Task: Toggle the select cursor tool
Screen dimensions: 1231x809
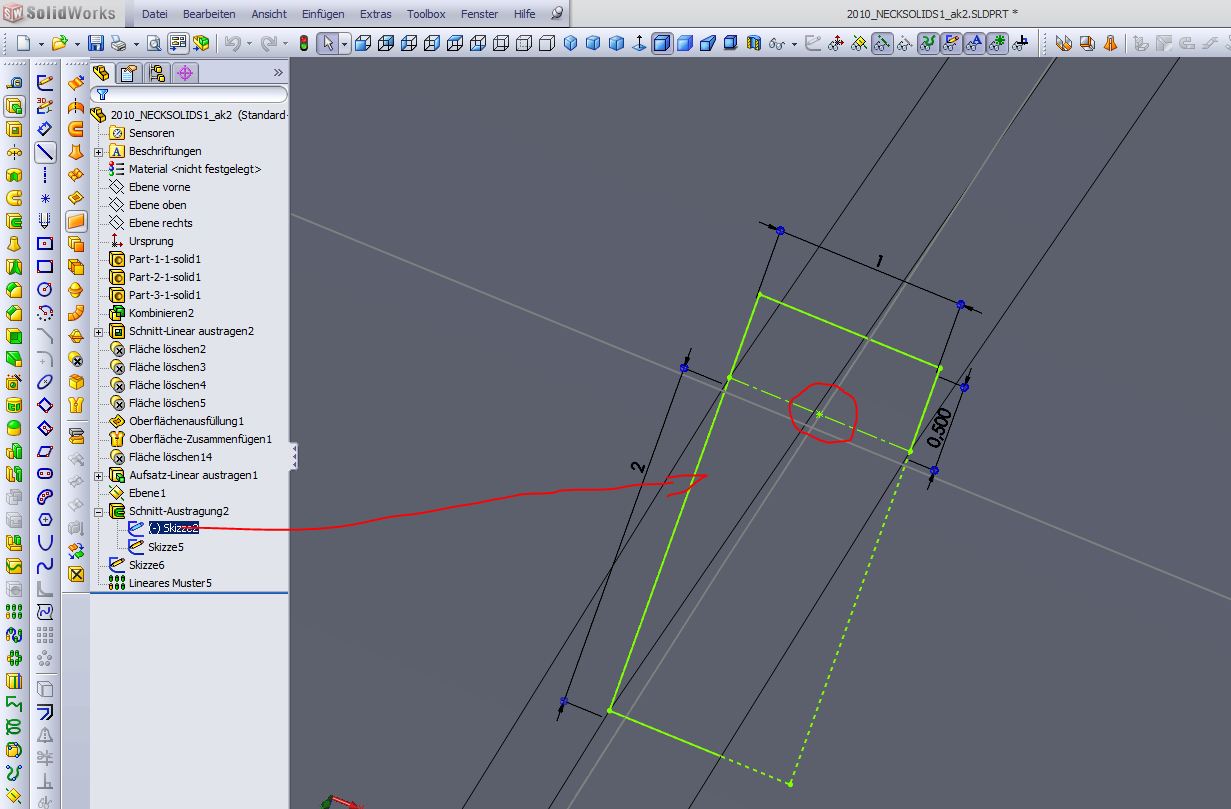Action: tap(327, 44)
